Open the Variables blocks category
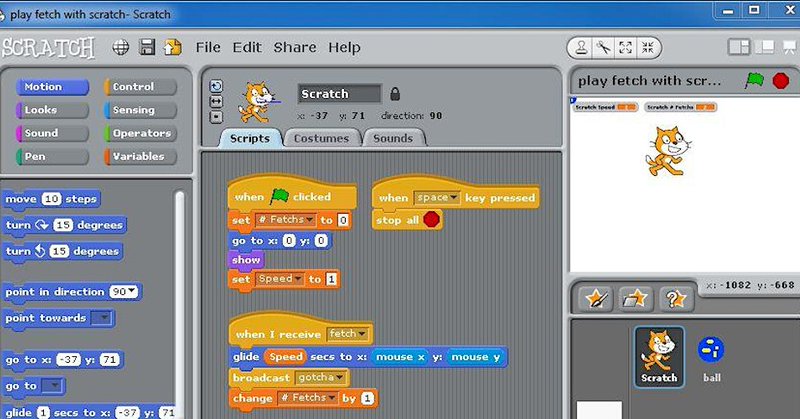 pyautogui.click(x=140, y=157)
